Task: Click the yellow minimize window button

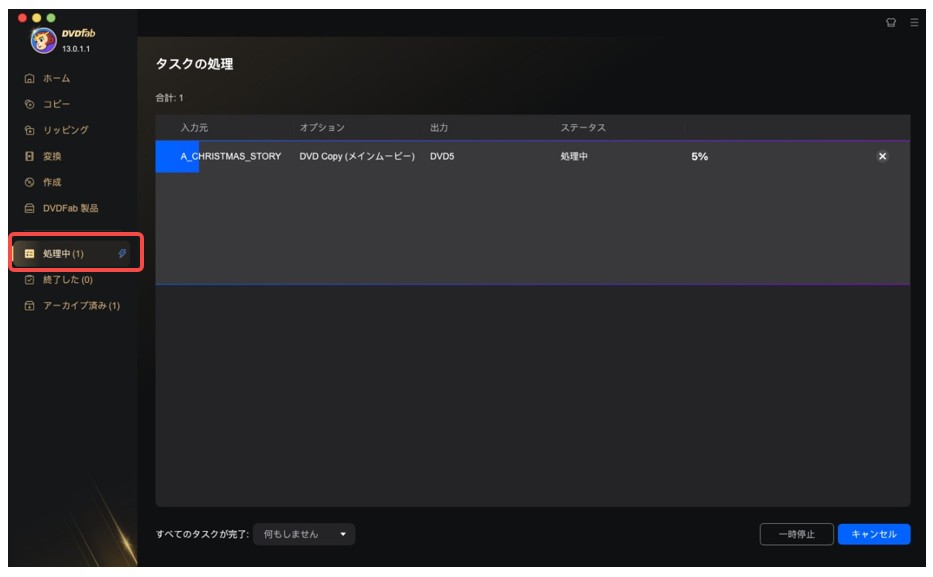Action: [x=36, y=17]
